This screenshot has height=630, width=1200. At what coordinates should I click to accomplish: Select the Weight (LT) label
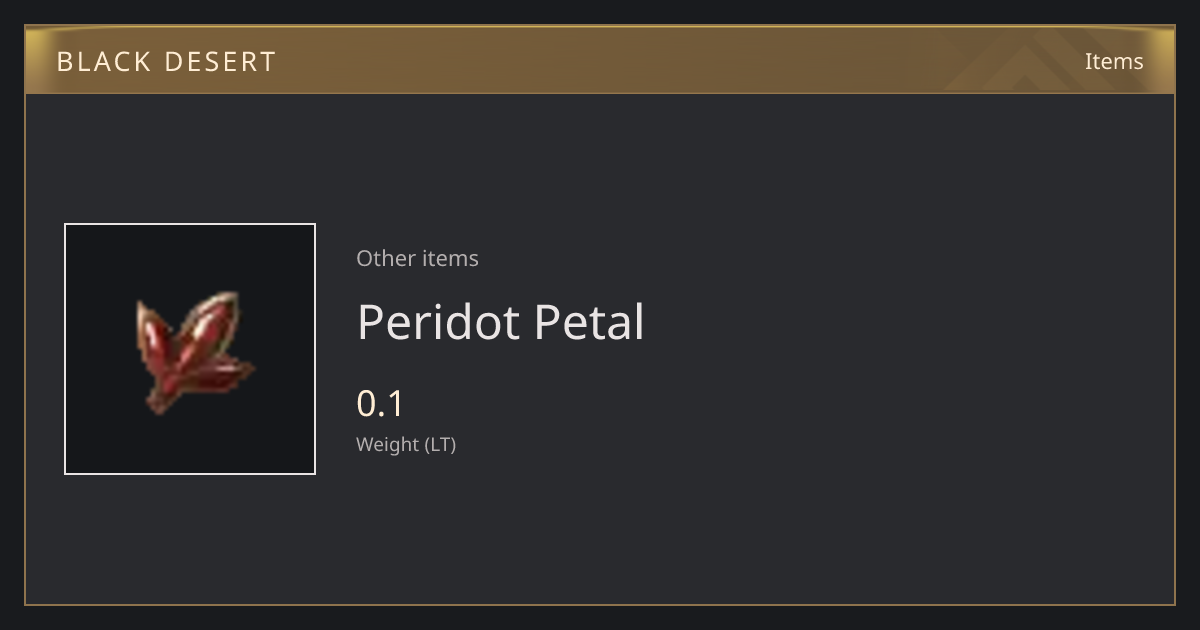pyautogui.click(x=406, y=445)
